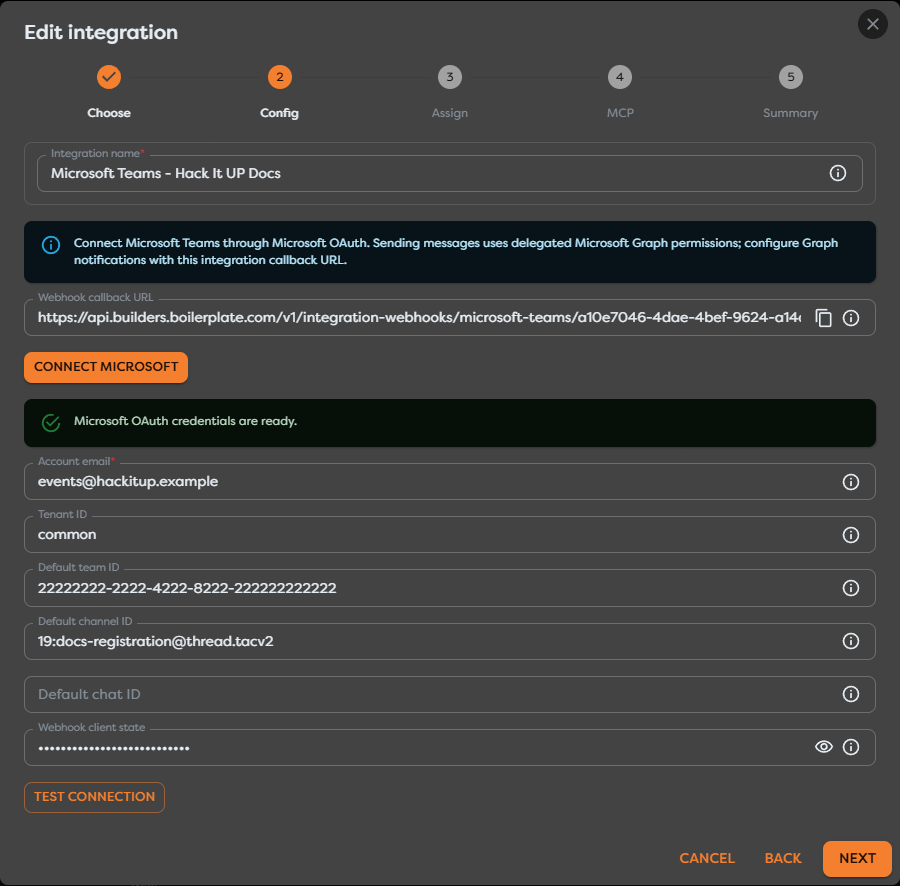Viewport: 900px width, 886px height.
Task: Go back to the previous step
Action: 782,858
